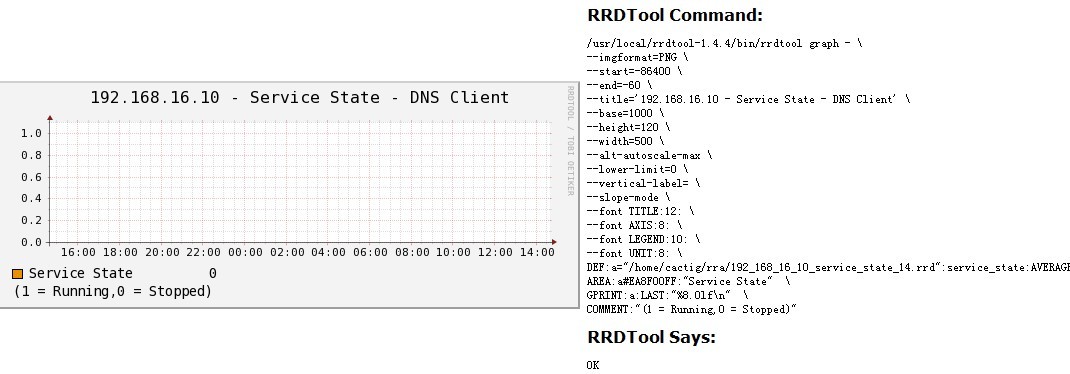The width and height of the screenshot is (1070, 374).
Task: Click the 1.0 value on y-axis
Action: point(31,133)
